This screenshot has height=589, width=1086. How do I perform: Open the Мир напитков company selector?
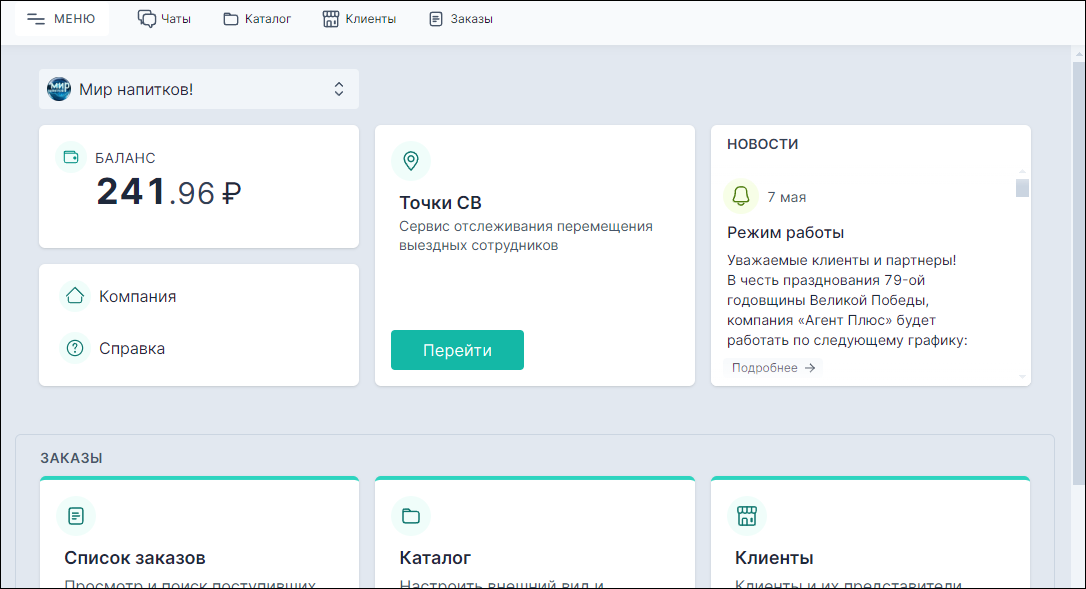click(x=198, y=89)
